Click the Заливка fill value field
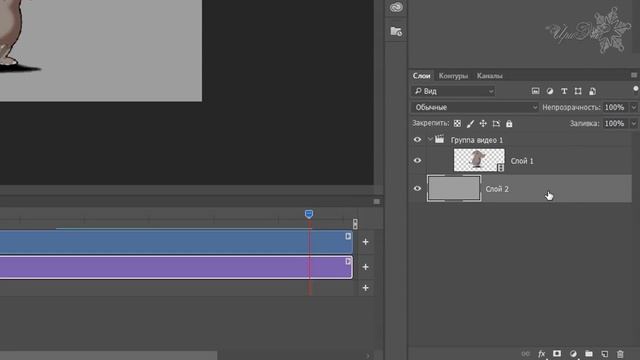The height and width of the screenshot is (360, 640). [x=615, y=123]
